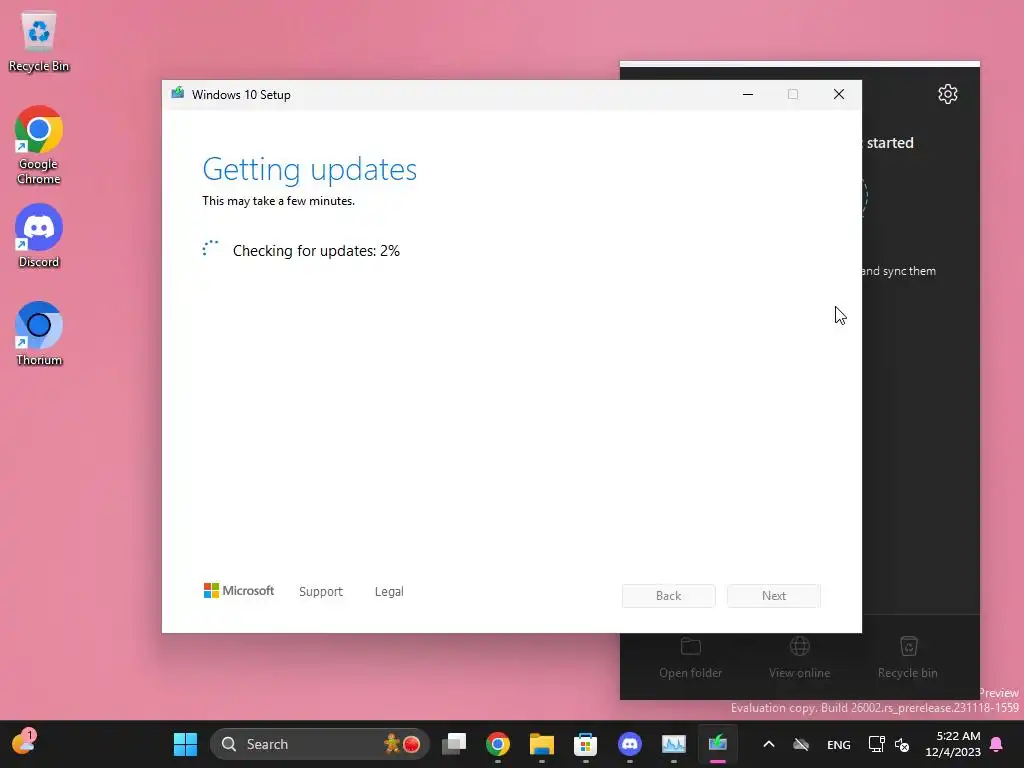Image resolution: width=1024 pixels, height=768 pixels.
Task: Open Chrome from the taskbar
Action: 498,744
